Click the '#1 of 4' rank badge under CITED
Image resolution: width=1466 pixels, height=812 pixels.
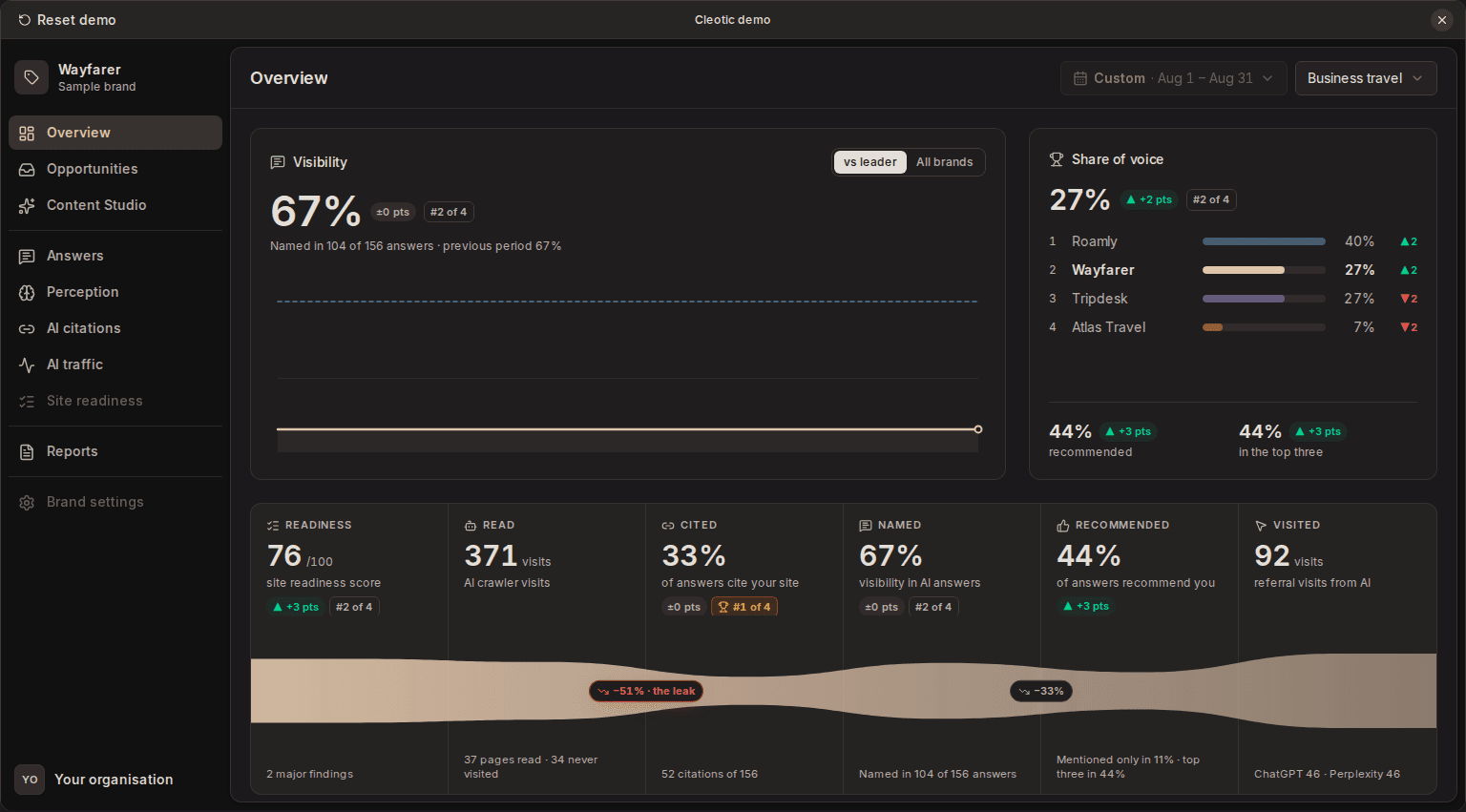coord(744,607)
